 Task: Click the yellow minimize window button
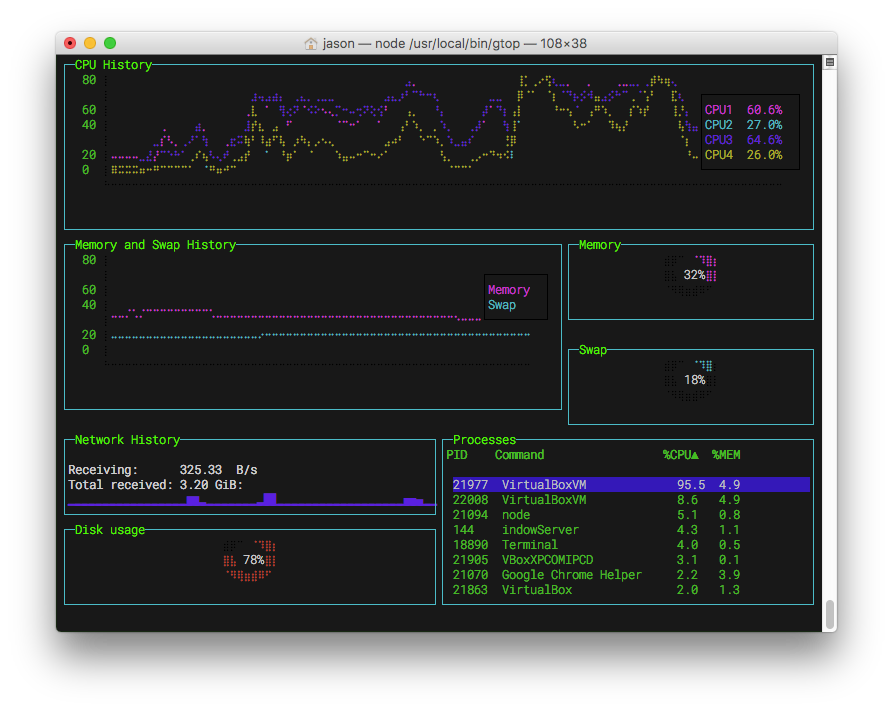tap(90, 43)
